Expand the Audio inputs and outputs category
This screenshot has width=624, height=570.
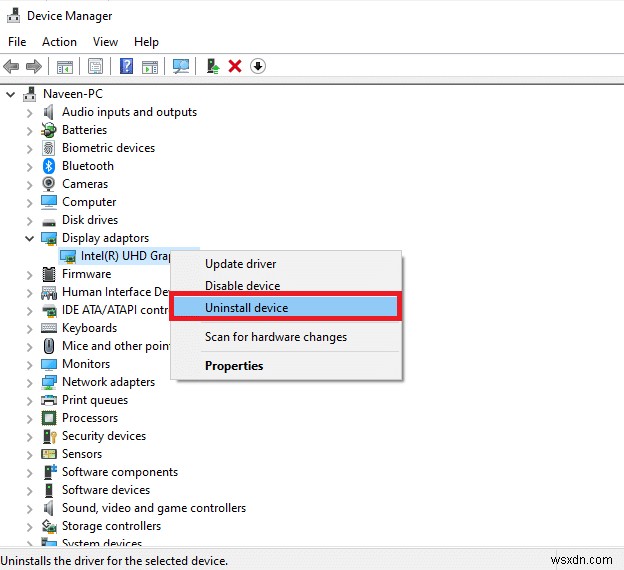(x=29, y=113)
